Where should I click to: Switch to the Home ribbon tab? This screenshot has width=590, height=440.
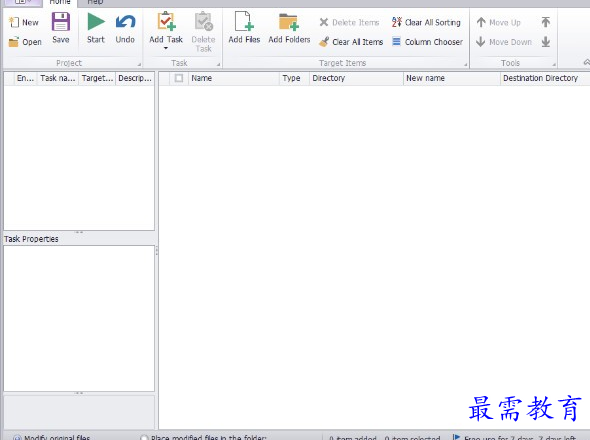tap(60, 2)
